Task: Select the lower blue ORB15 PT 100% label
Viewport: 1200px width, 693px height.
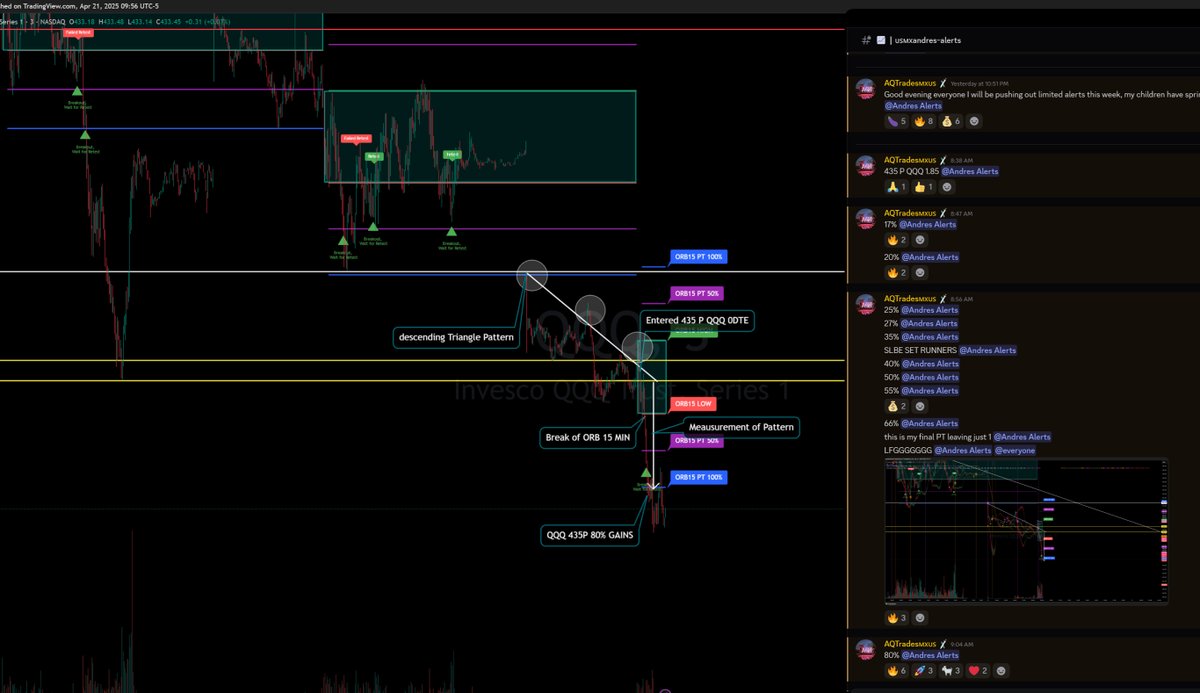Action: 699,477
